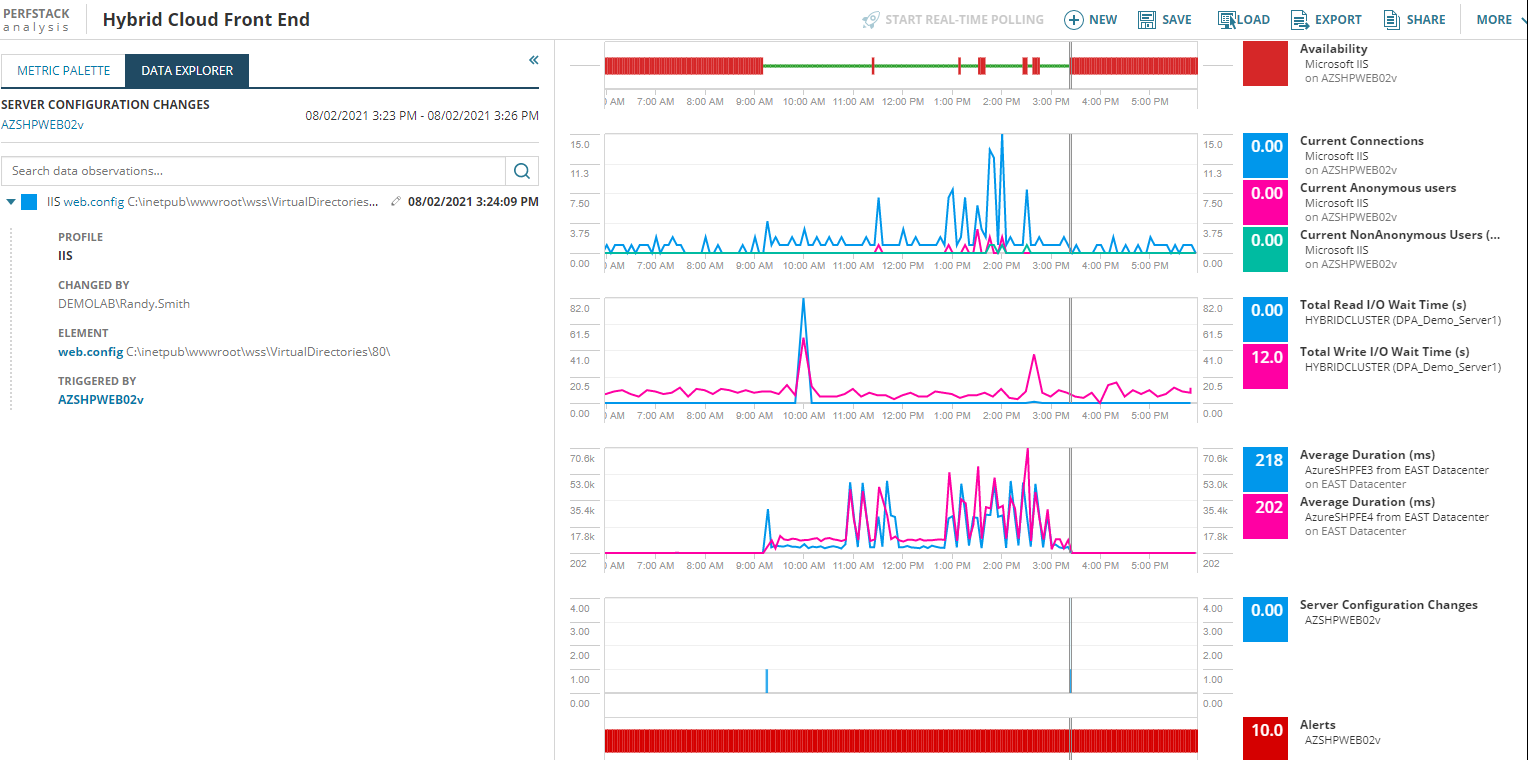Click the config change marker at 9 AM
The height and width of the screenshot is (760, 1528).
[767, 681]
